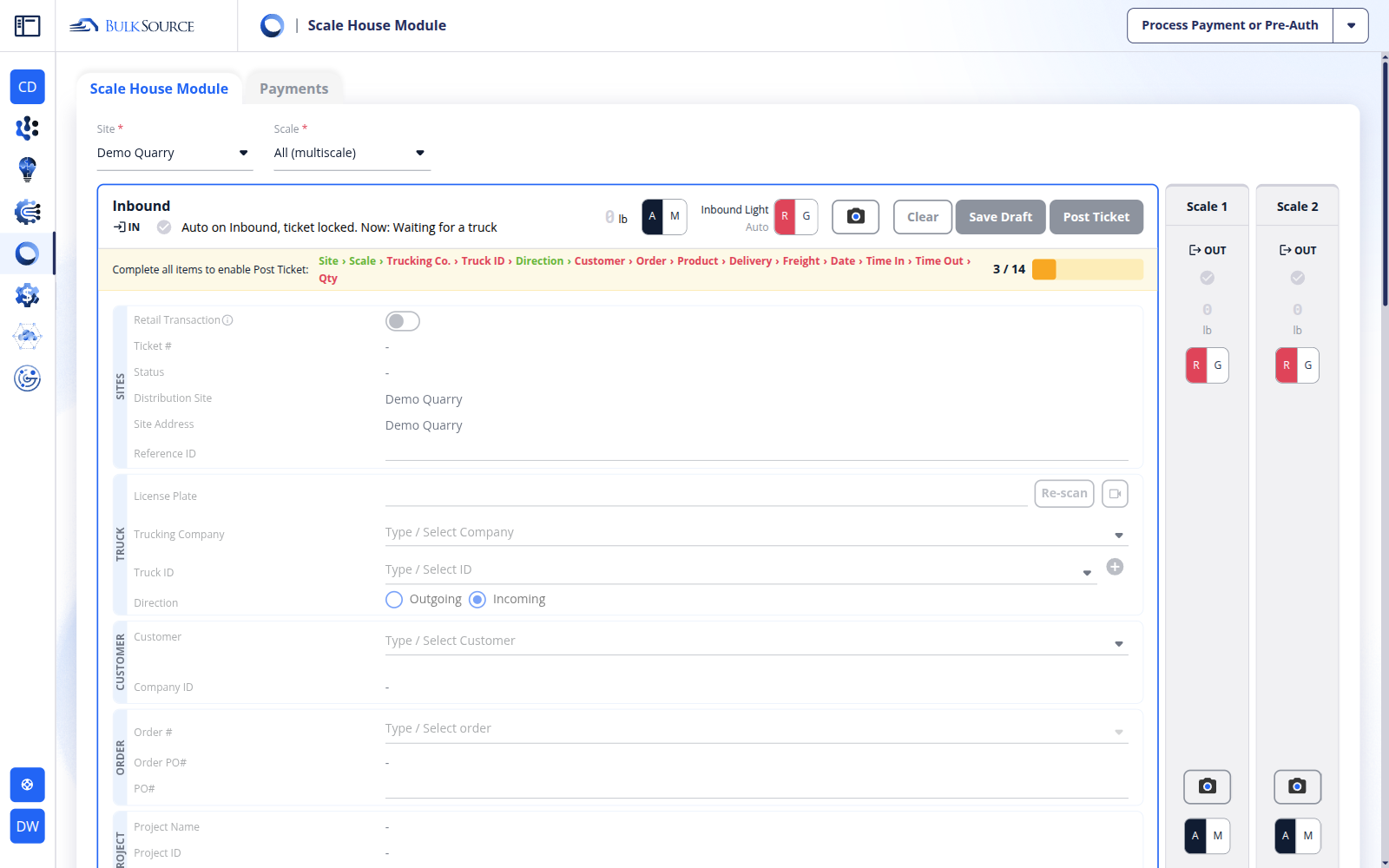1389x868 pixels.
Task: Set Inbound Light to red R
Action: [785, 217]
